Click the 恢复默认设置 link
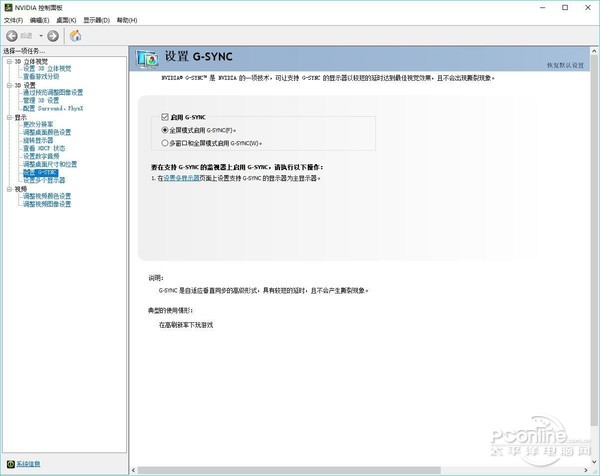Screen dimensions: 600x476 (x=565, y=65)
